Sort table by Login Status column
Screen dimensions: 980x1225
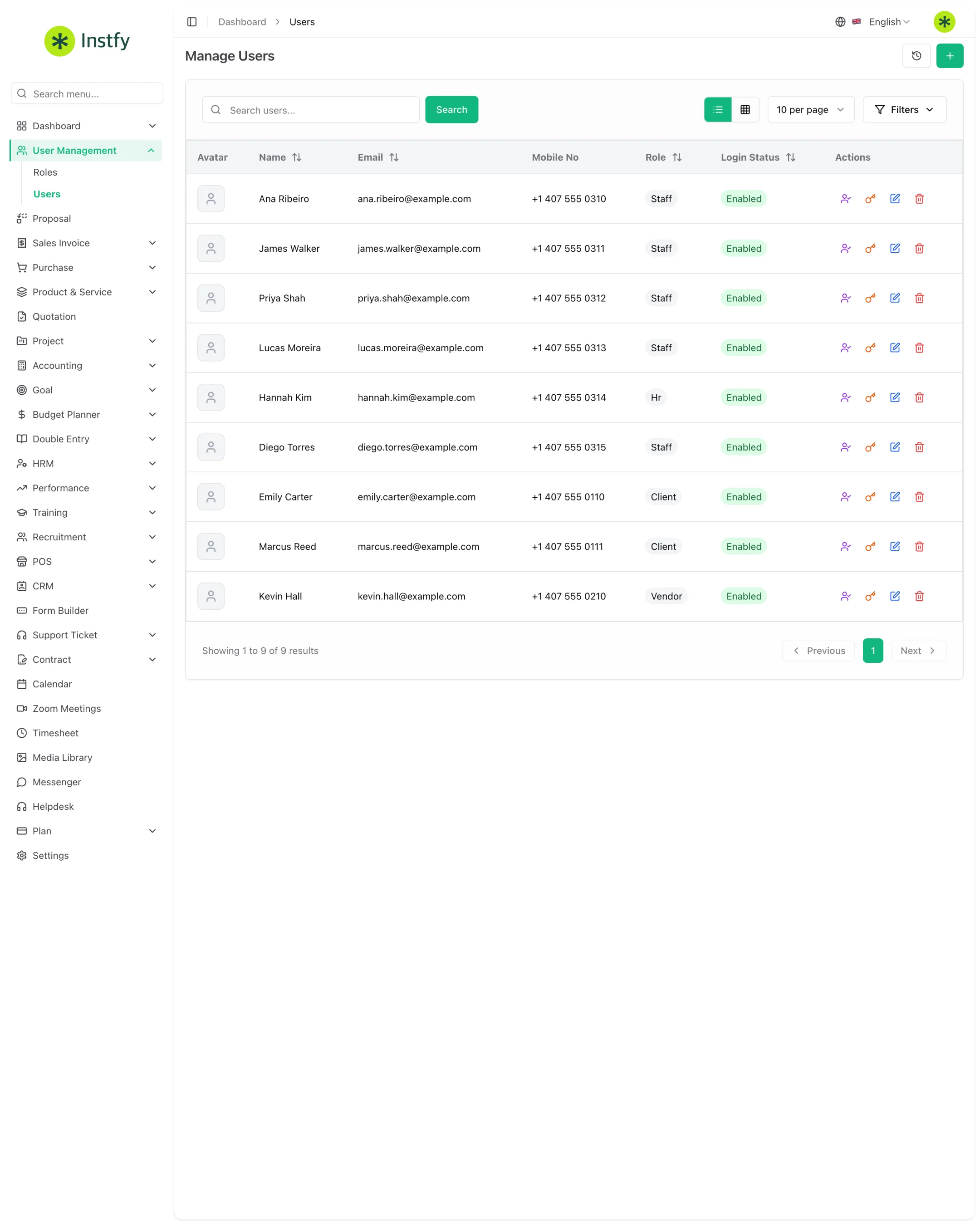click(x=758, y=157)
